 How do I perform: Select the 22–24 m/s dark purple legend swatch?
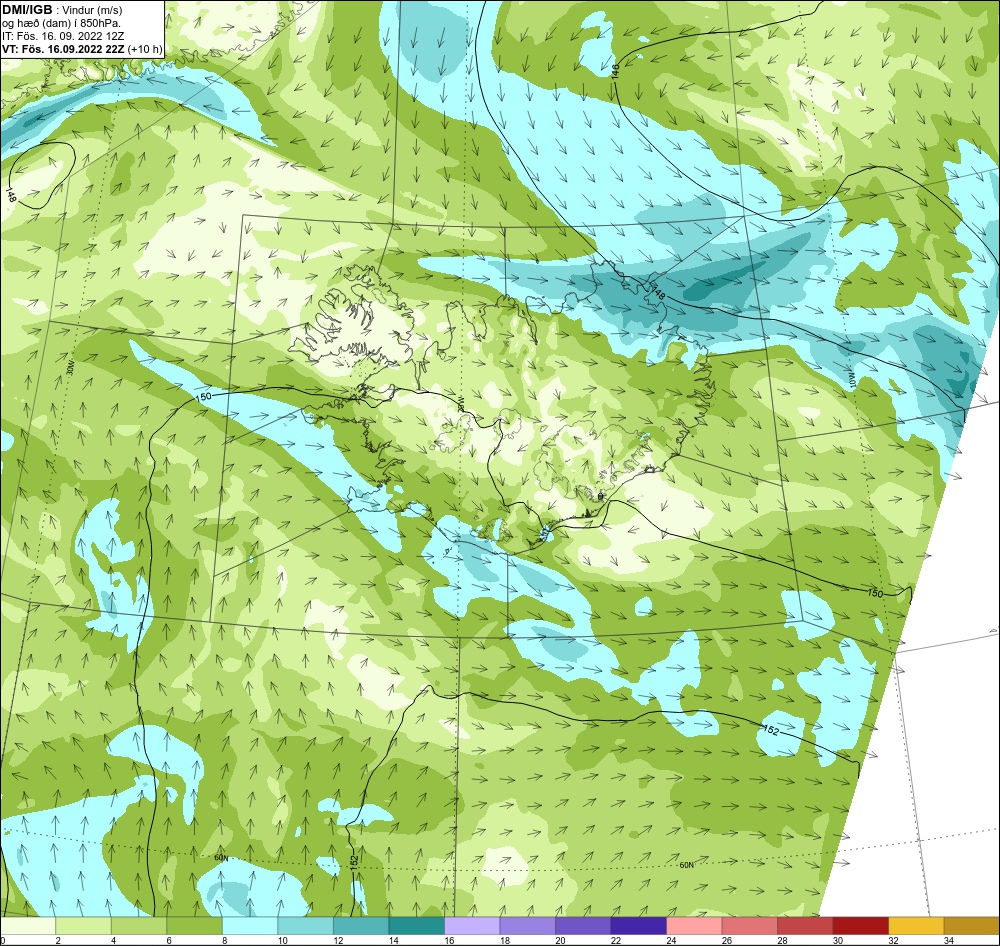[x=638, y=925]
